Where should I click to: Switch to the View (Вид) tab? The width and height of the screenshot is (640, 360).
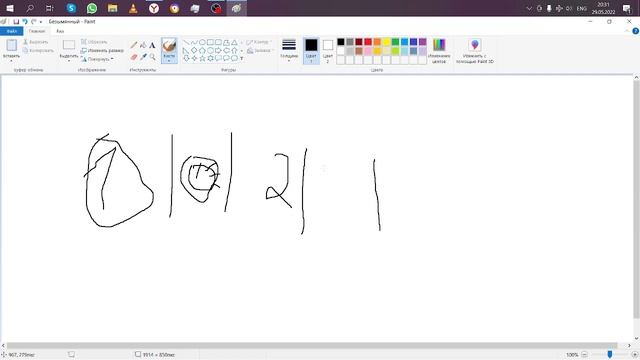(x=60, y=31)
